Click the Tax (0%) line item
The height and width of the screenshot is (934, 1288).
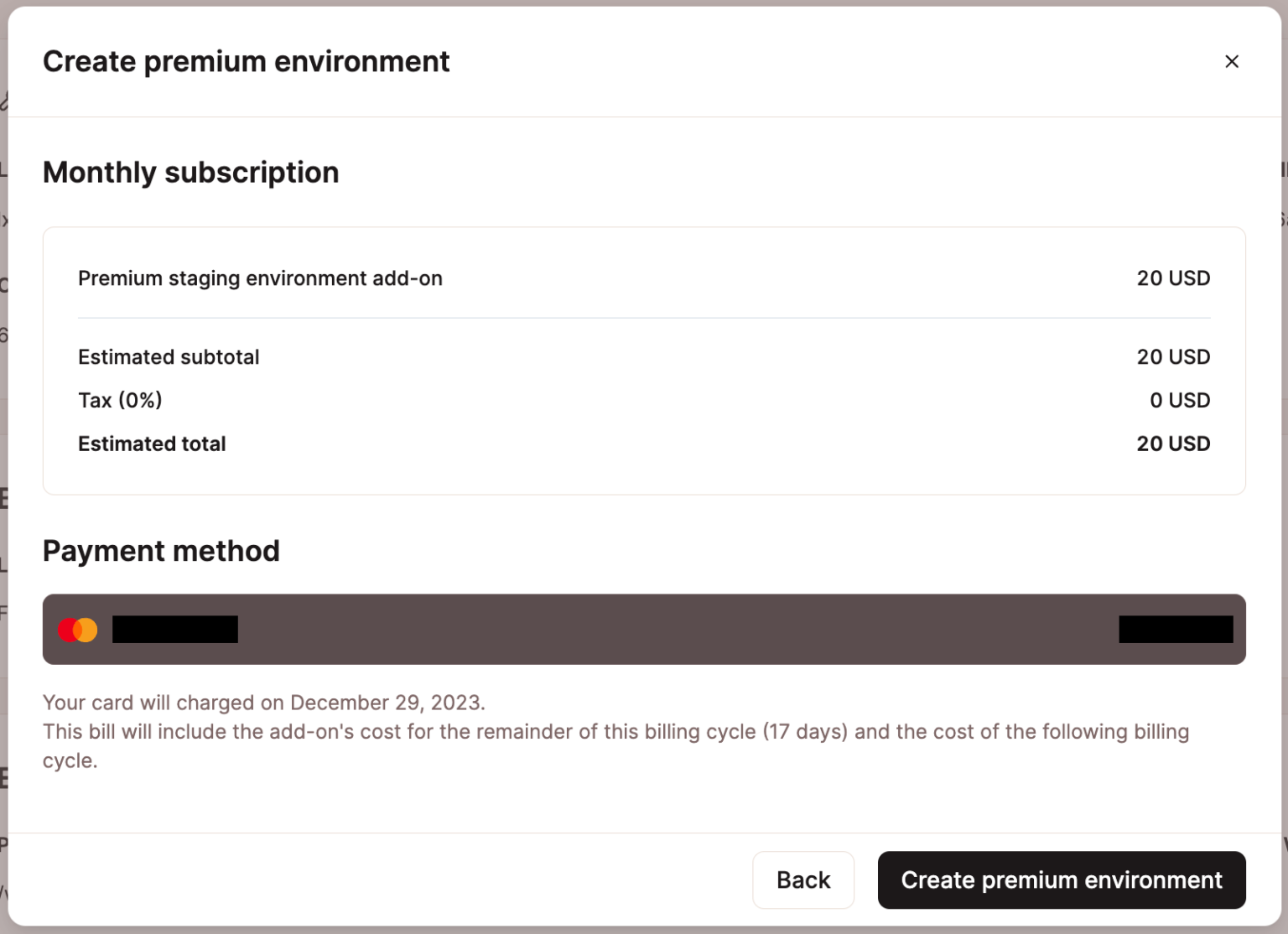tap(121, 400)
